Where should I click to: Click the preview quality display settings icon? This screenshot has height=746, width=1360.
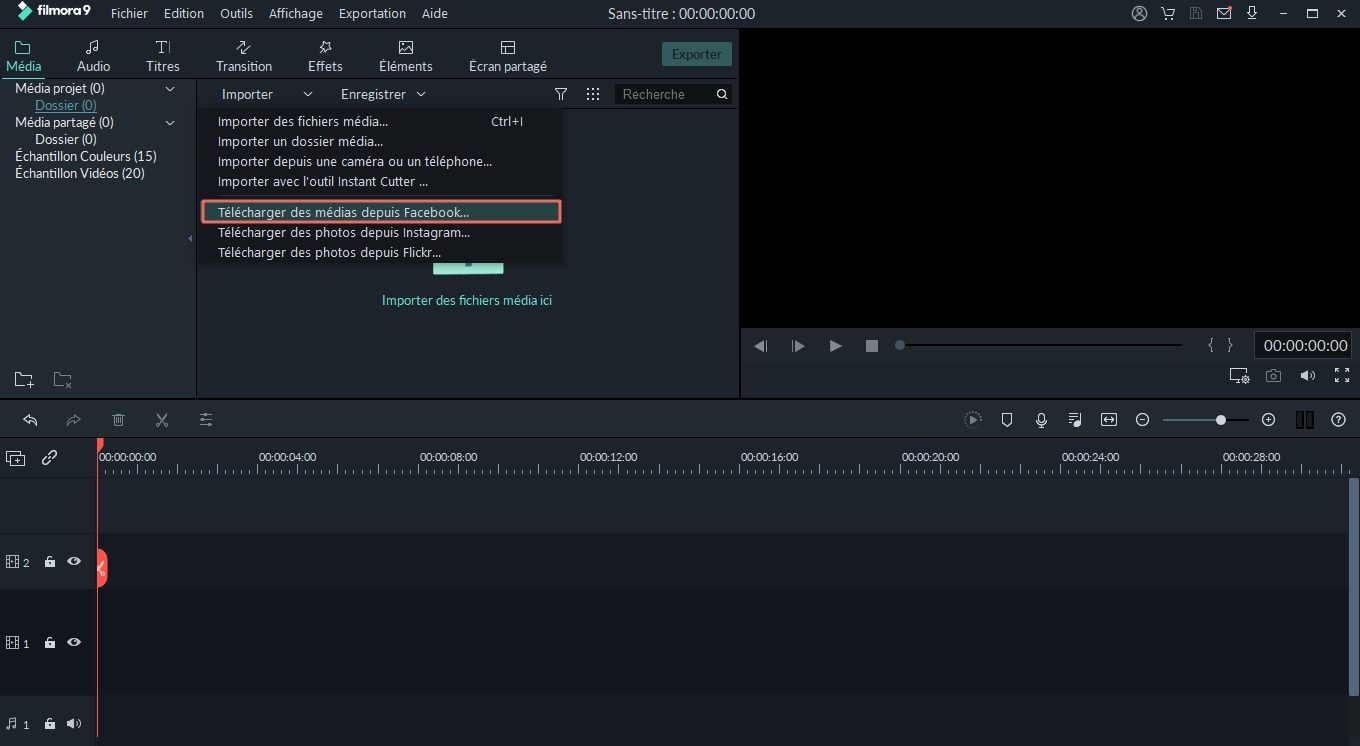click(x=1239, y=376)
